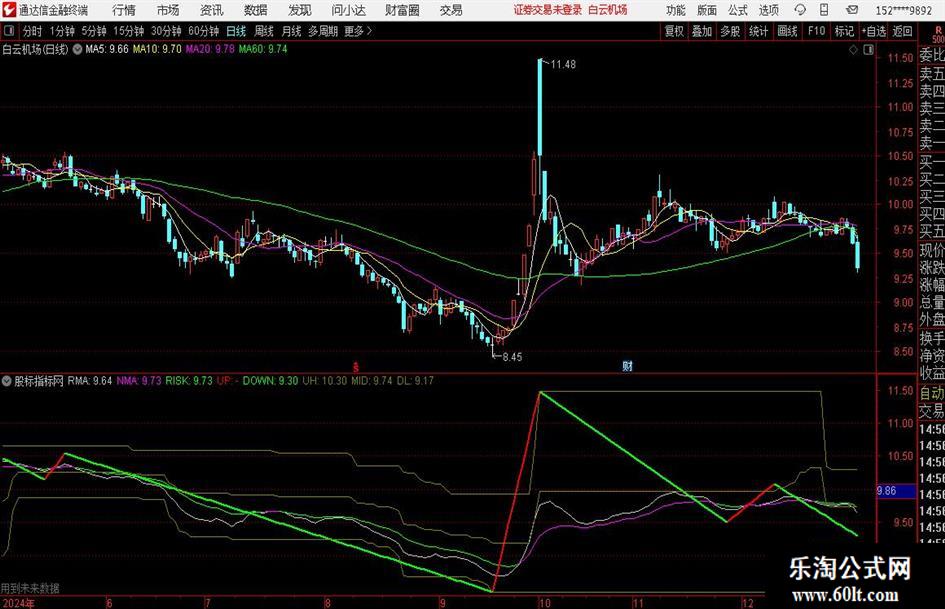945x609 pixels.
Task: Click the 统计 statistics button
Action: tap(758, 31)
